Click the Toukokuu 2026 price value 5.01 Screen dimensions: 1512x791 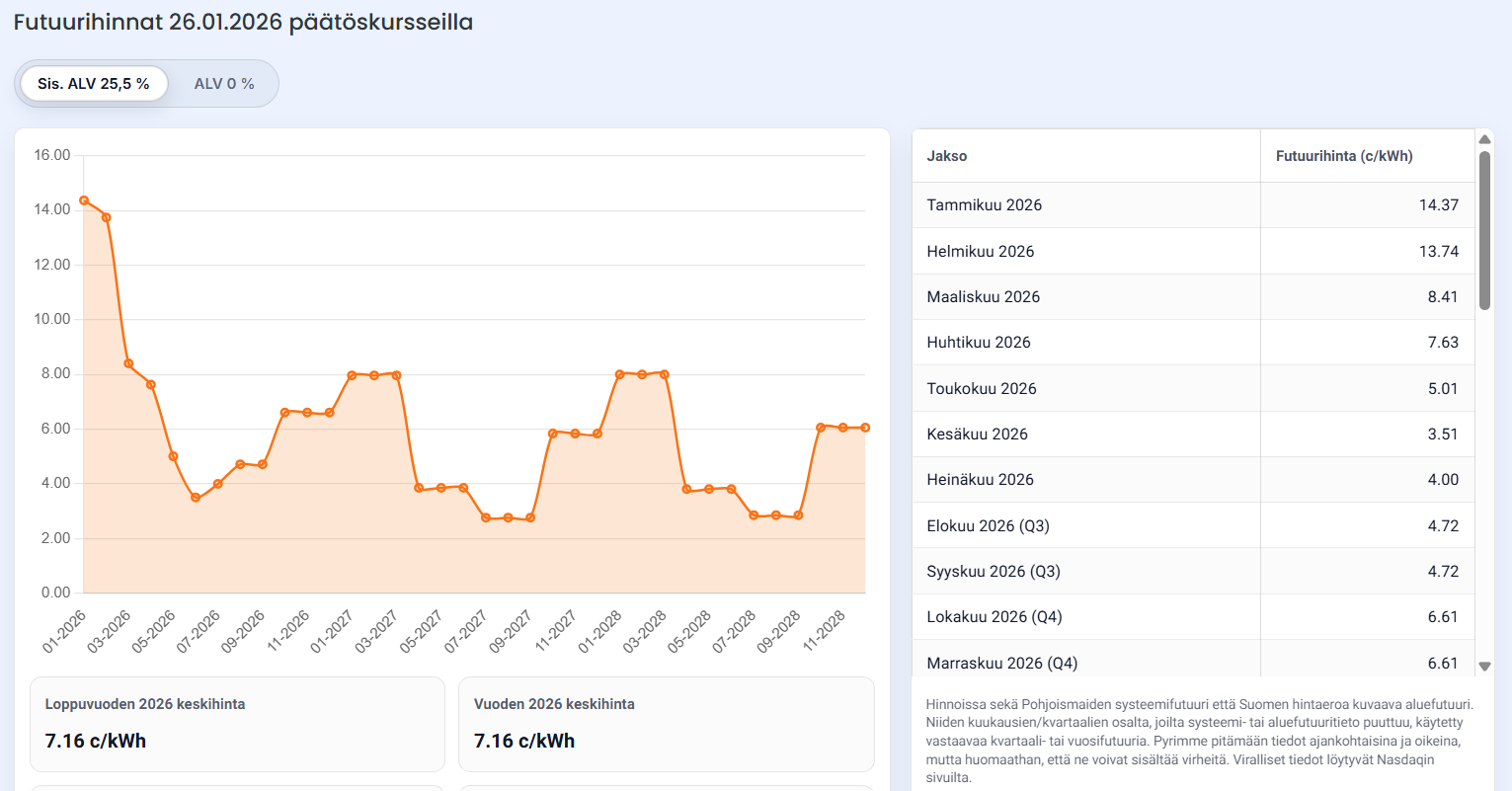[1442, 389]
